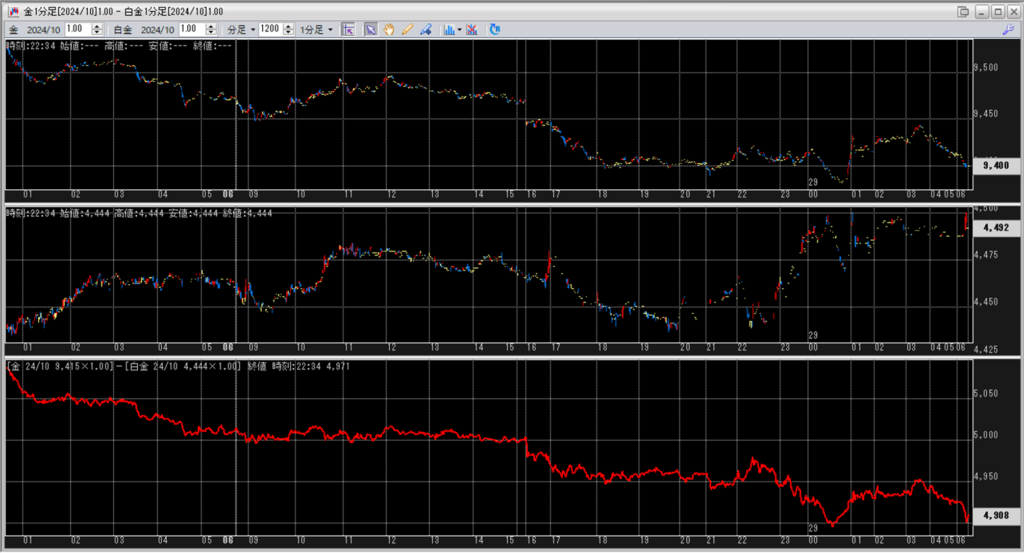
Task: Open the arrow next to the chart indicator icon
Action: (x=459, y=29)
